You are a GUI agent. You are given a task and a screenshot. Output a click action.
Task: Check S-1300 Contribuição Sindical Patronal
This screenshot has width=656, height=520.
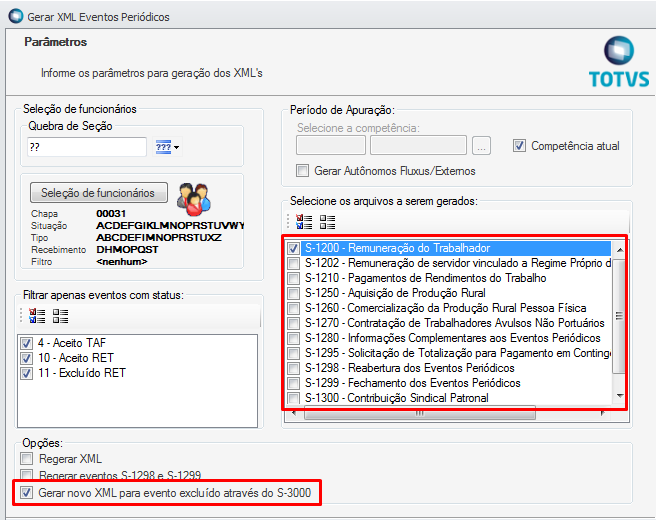[293, 398]
